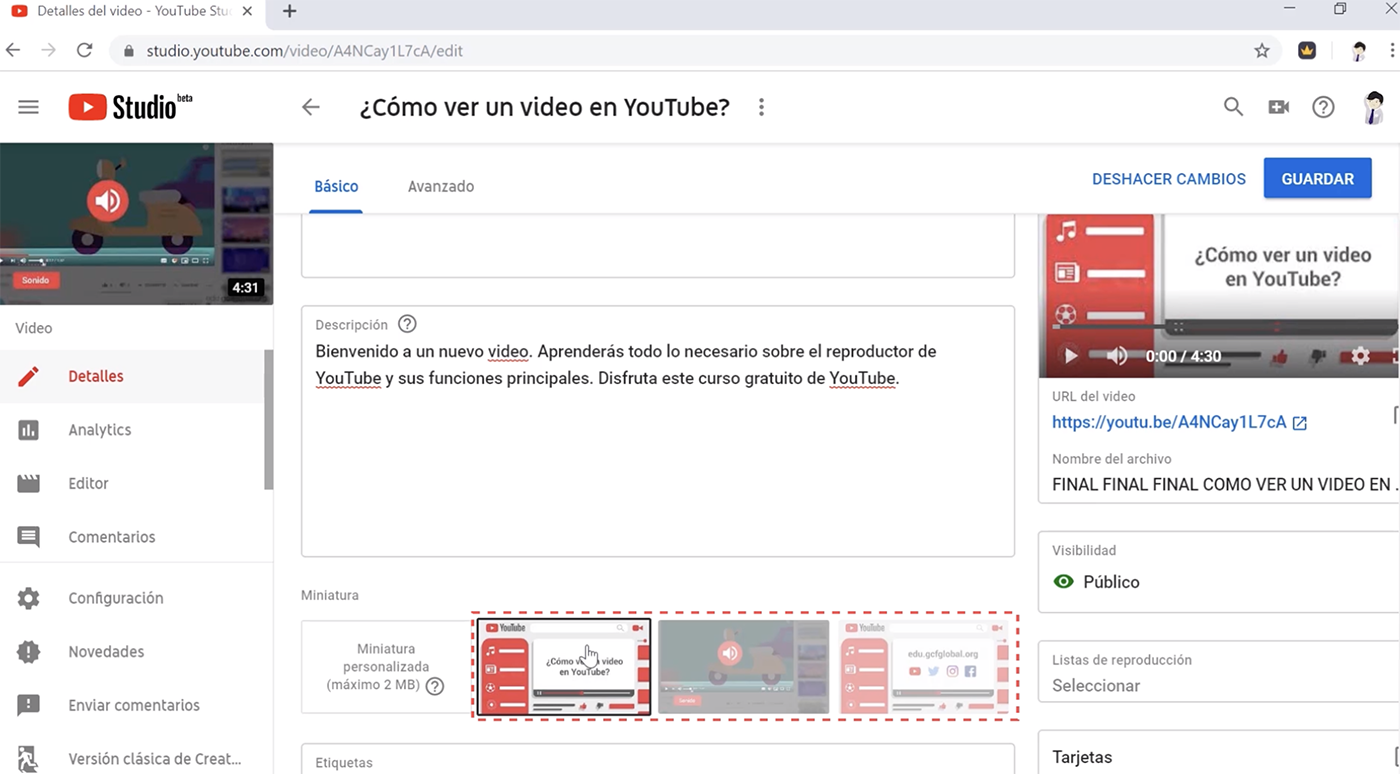Click the search magnifier icon in Studio header
This screenshot has height=774, width=1400.
tap(1234, 107)
